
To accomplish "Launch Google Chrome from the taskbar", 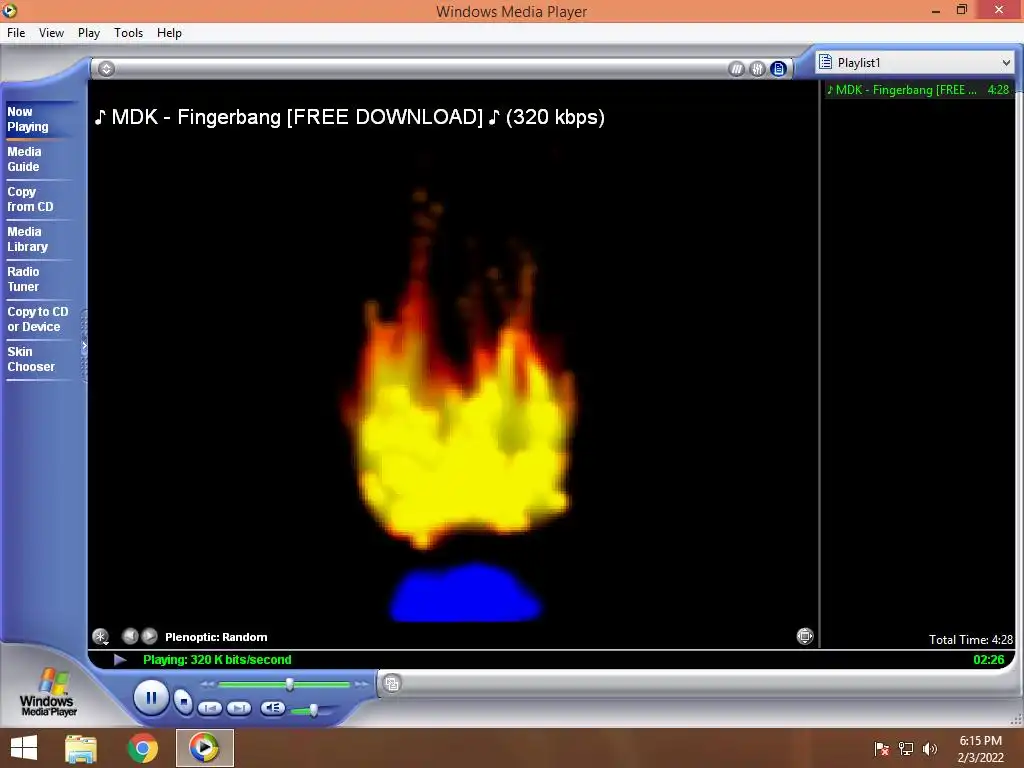I will 142,748.
